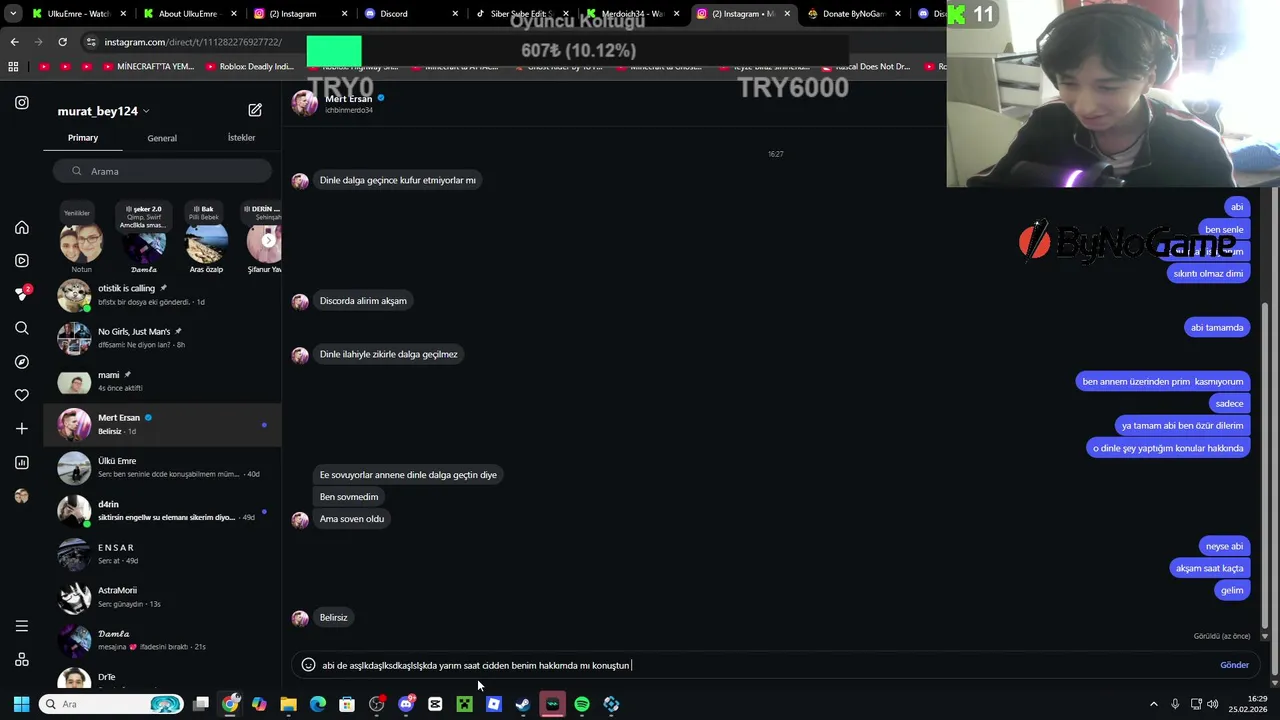Viewport: 1280px width, 720px height.
Task: Open emoji picker in message box
Action: click(x=308, y=665)
